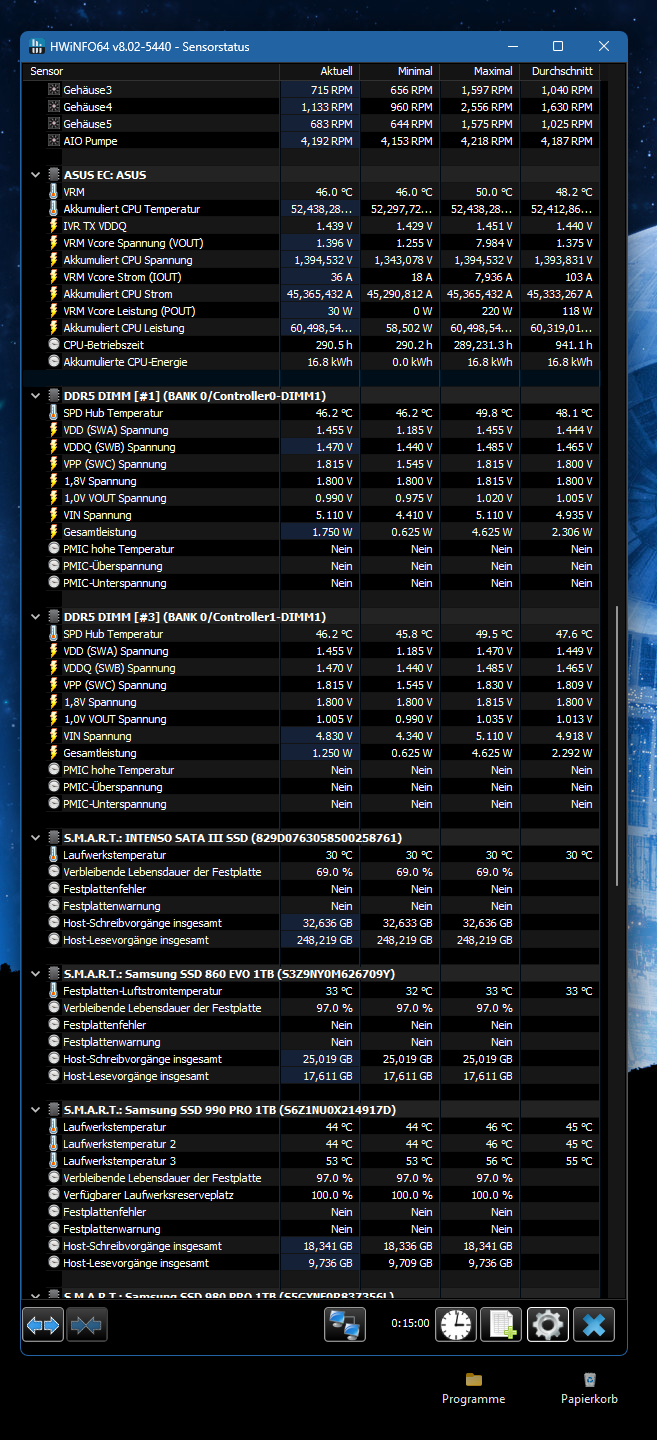Click clock icon beside CPU-Betriebszeit
The width and height of the screenshot is (657, 1440).
coord(54,345)
